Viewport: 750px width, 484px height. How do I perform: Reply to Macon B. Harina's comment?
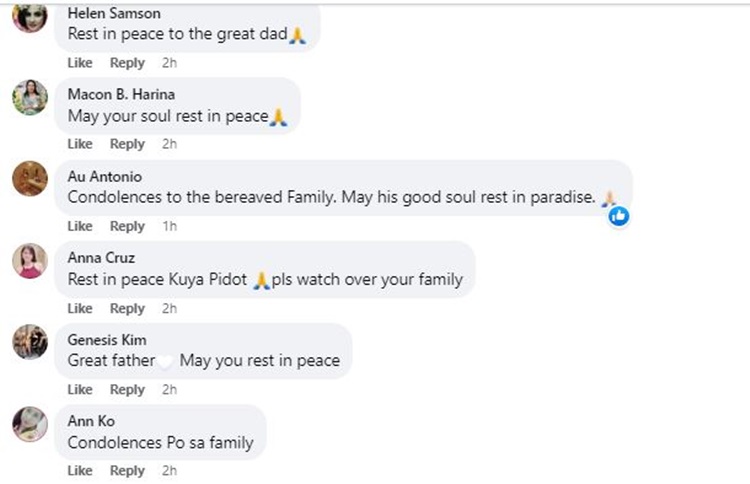127,144
